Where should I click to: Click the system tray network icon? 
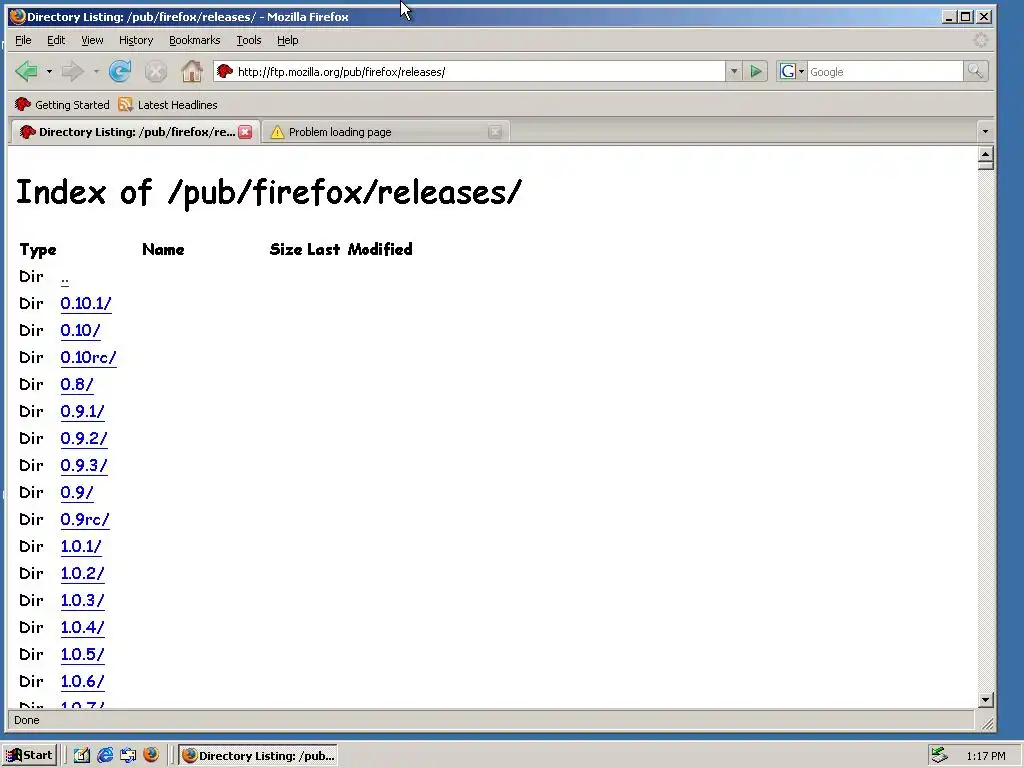coord(939,756)
